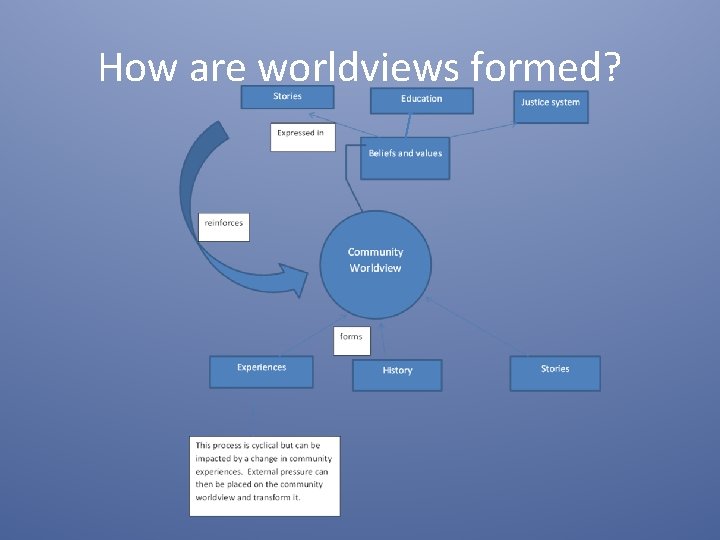Select the slide title "How are worldviews formed?"

pyautogui.click(x=360, y=67)
